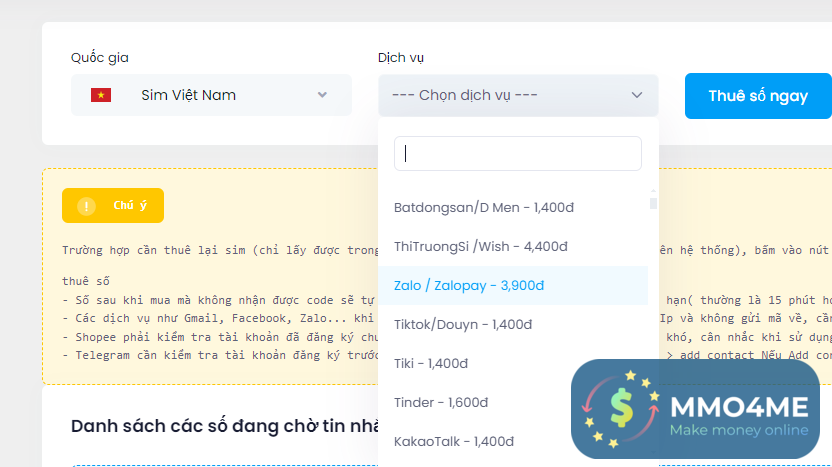
Task: Click the exclamation icon in Chú ý badge
Action: [86, 206]
